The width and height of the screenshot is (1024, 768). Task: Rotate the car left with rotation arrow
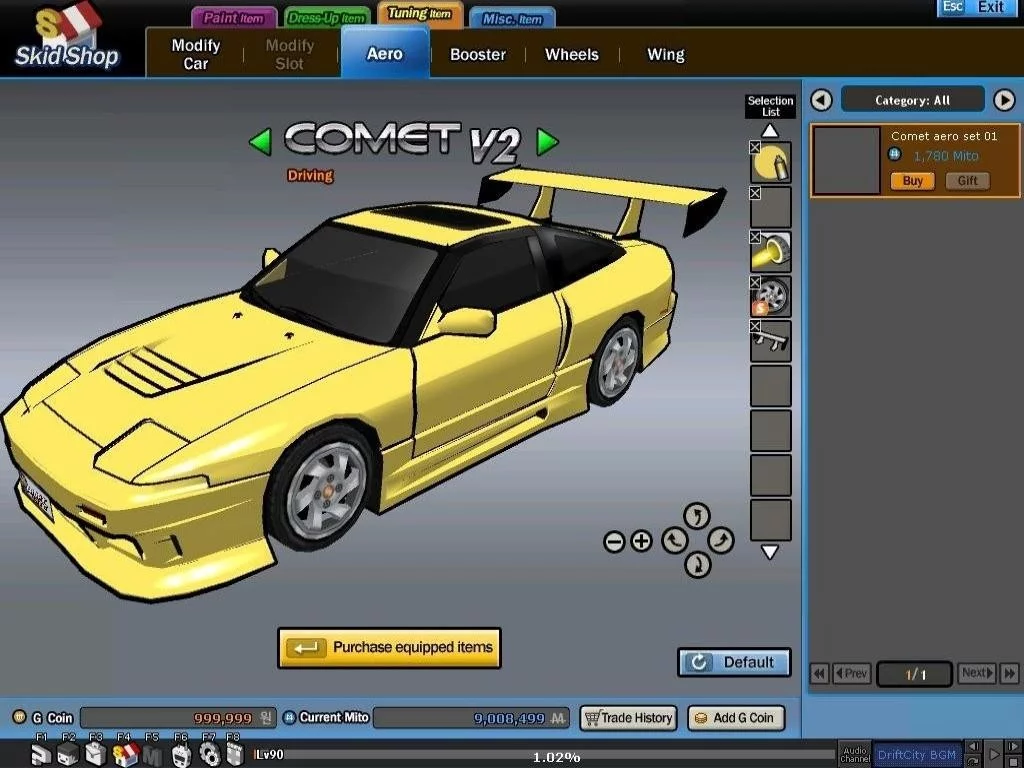[674, 541]
